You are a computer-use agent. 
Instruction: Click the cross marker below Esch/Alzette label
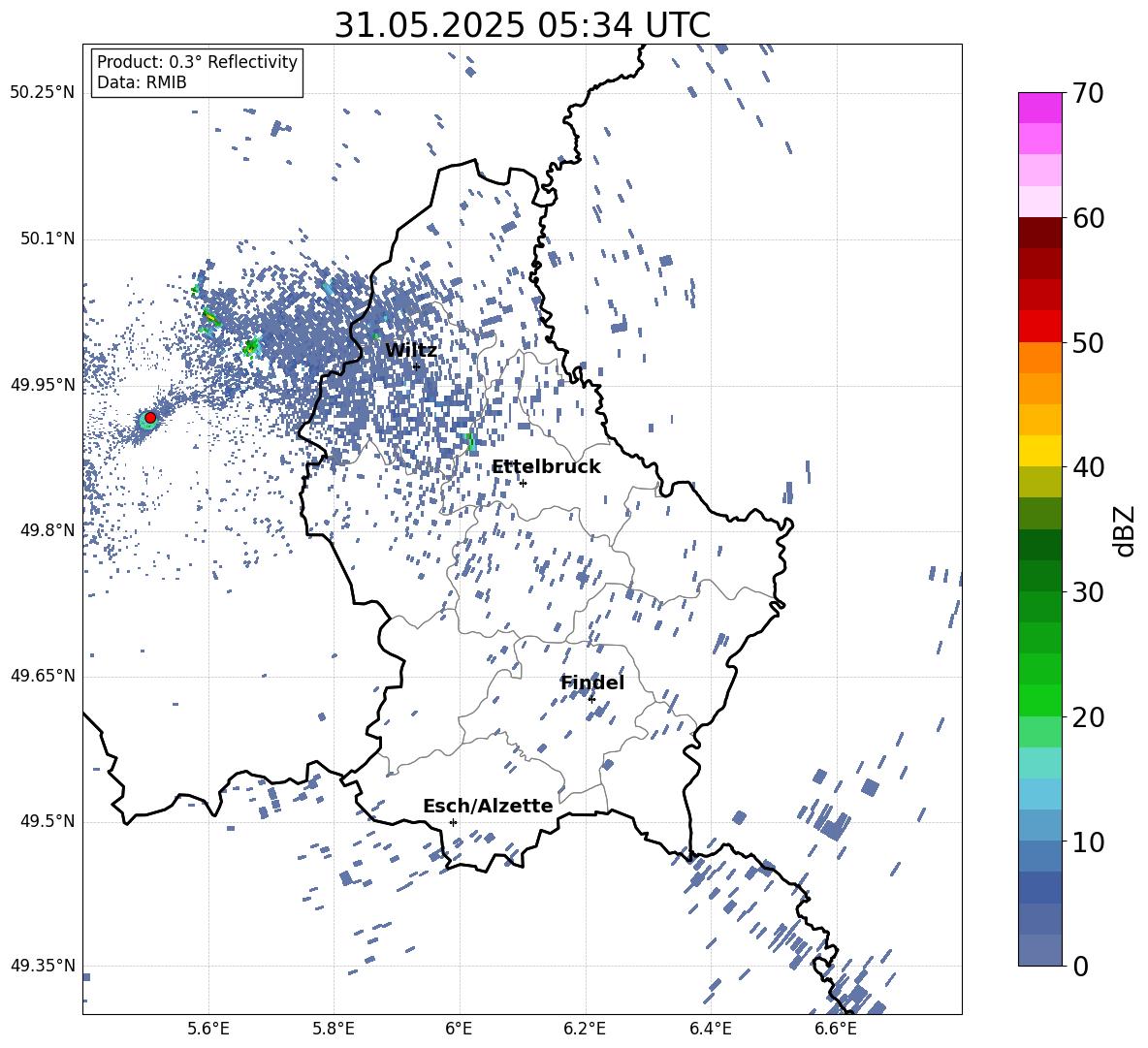[453, 822]
